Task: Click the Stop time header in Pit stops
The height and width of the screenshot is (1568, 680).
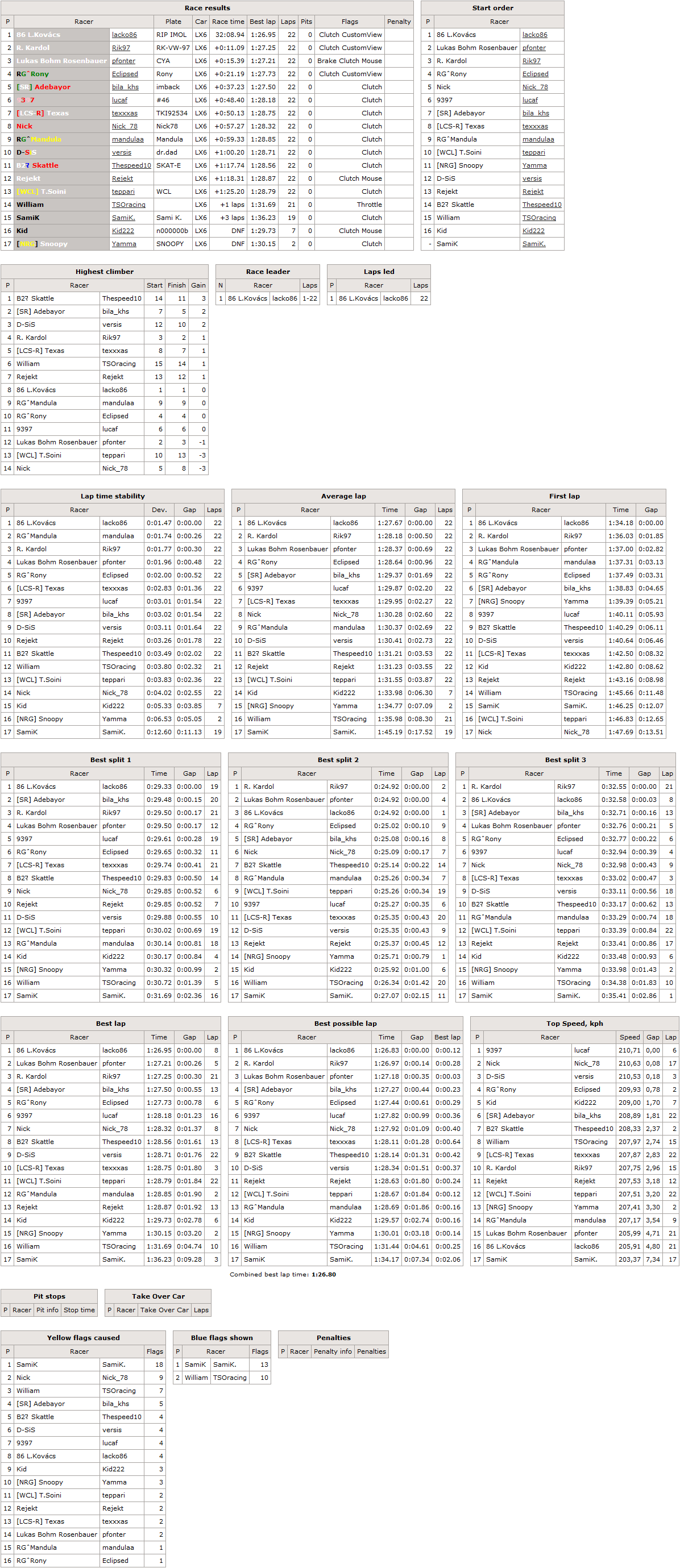Action: (x=79, y=1310)
